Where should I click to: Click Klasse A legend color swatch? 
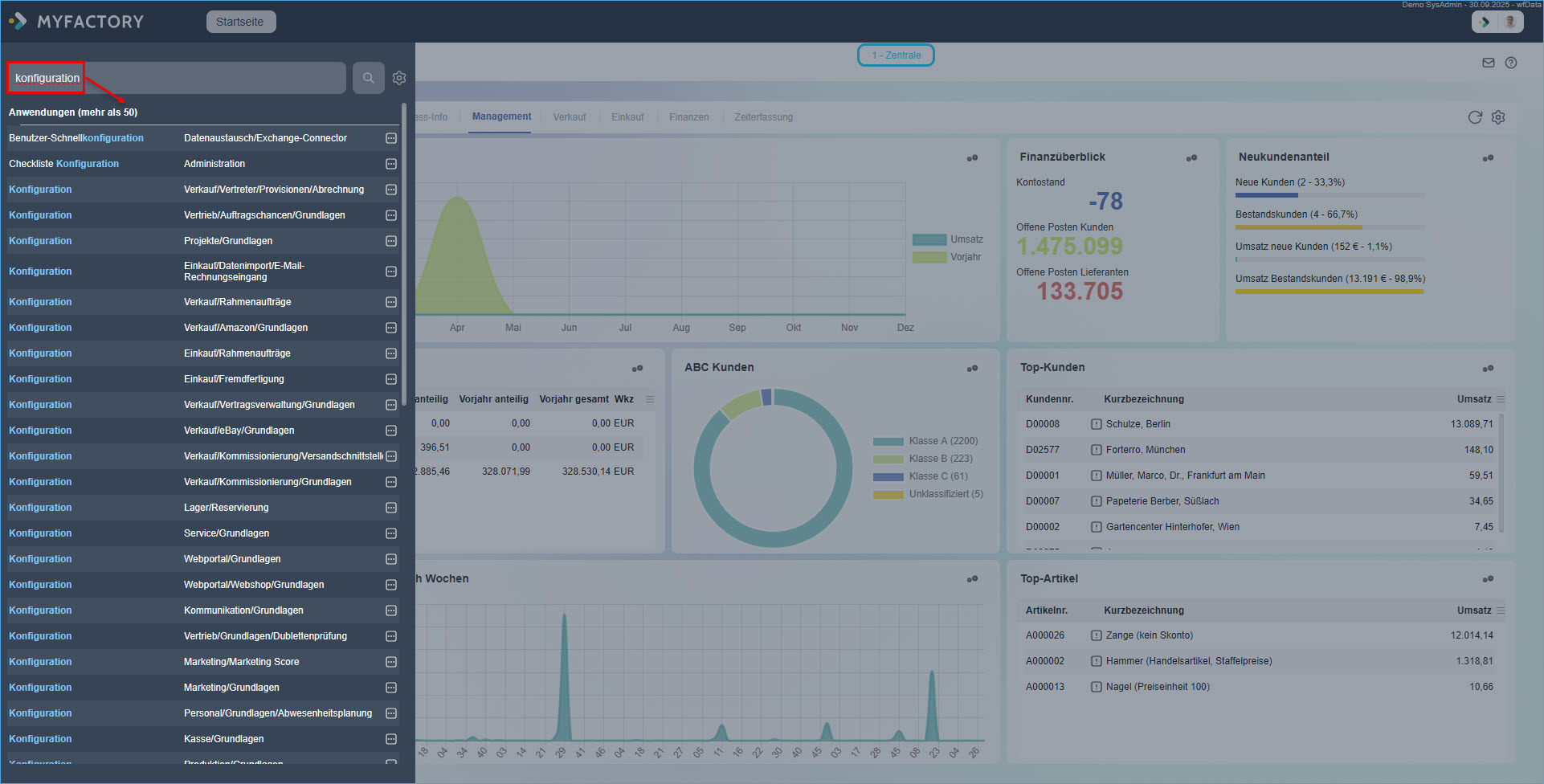tap(888, 441)
